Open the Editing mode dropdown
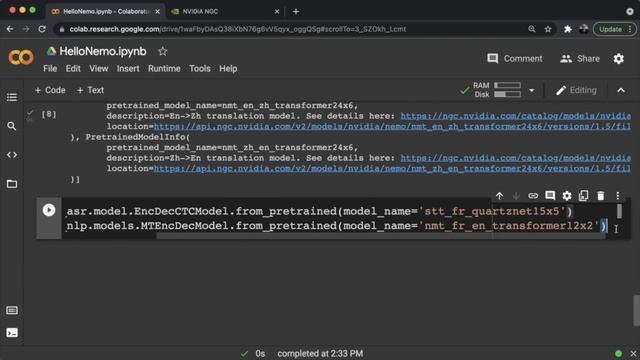The width and height of the screenshot is (640, 360). (576, 90)
